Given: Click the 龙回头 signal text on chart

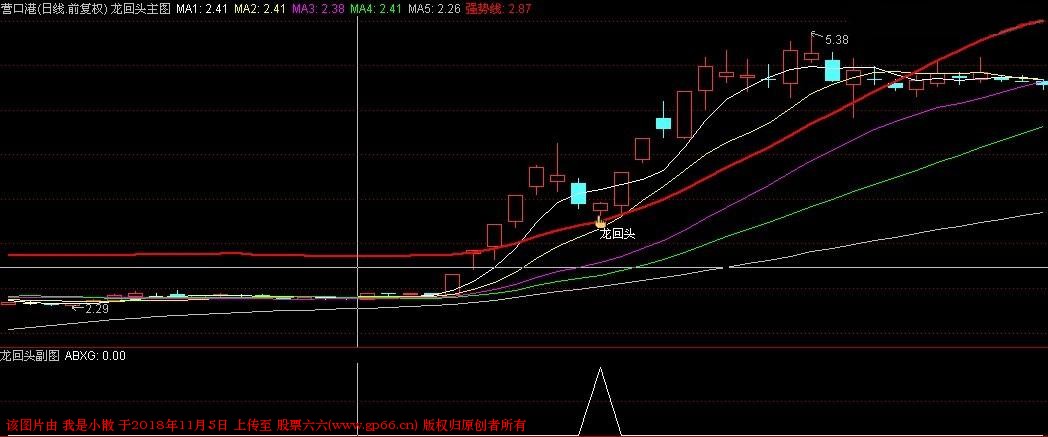Looking at the screenshot, I should click(x=617, y=234).
